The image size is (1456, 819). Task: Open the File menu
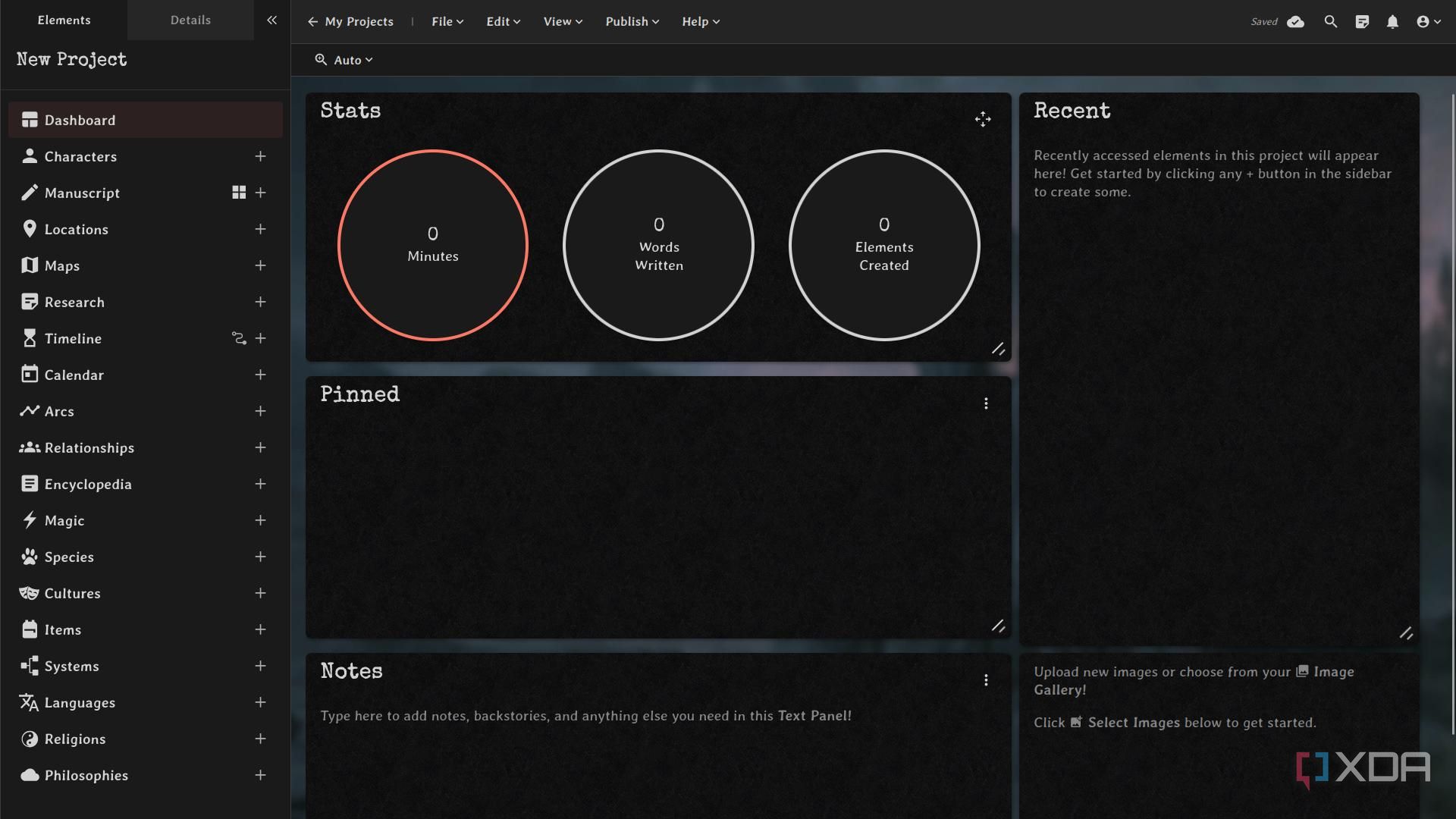(447, 22)
